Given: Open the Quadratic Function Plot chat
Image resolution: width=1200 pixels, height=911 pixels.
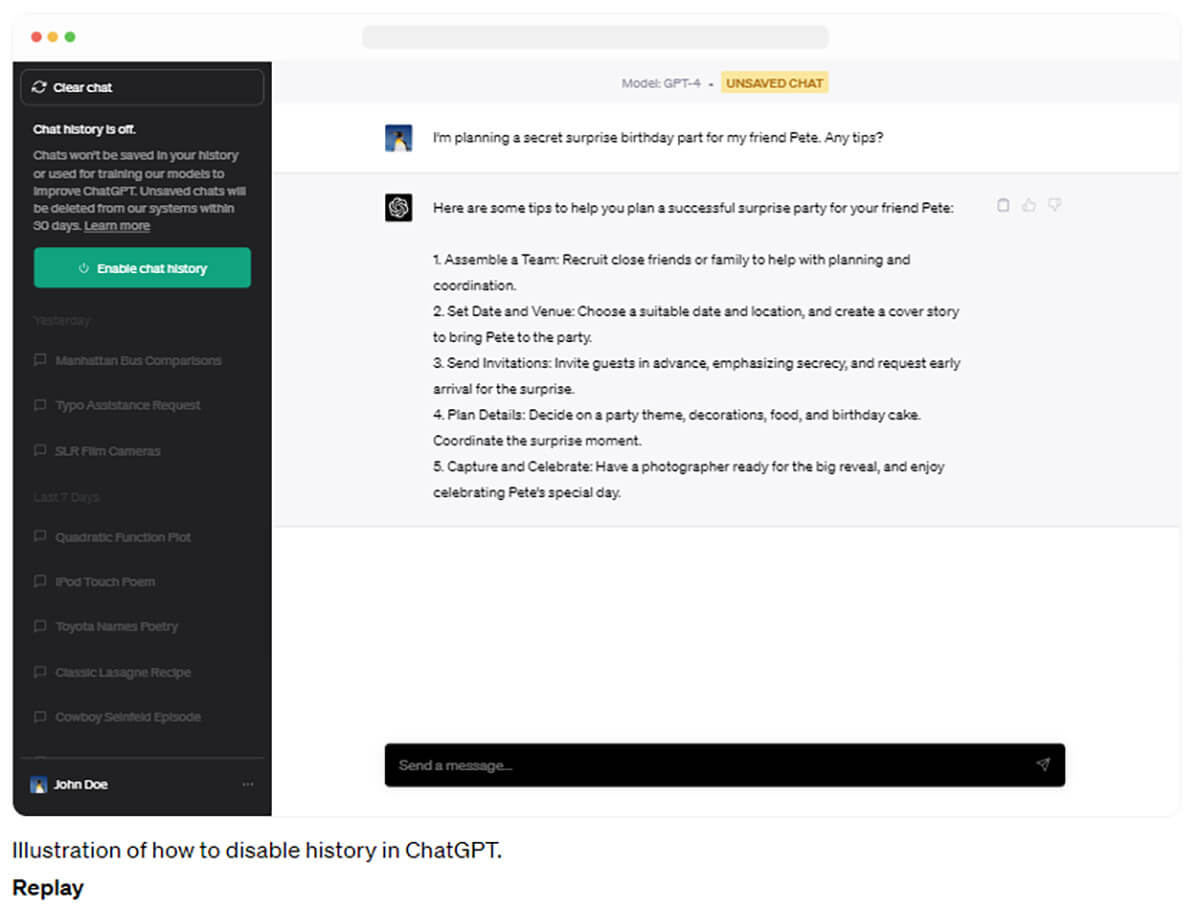Looking at the screenshot, I should [123, 537].
